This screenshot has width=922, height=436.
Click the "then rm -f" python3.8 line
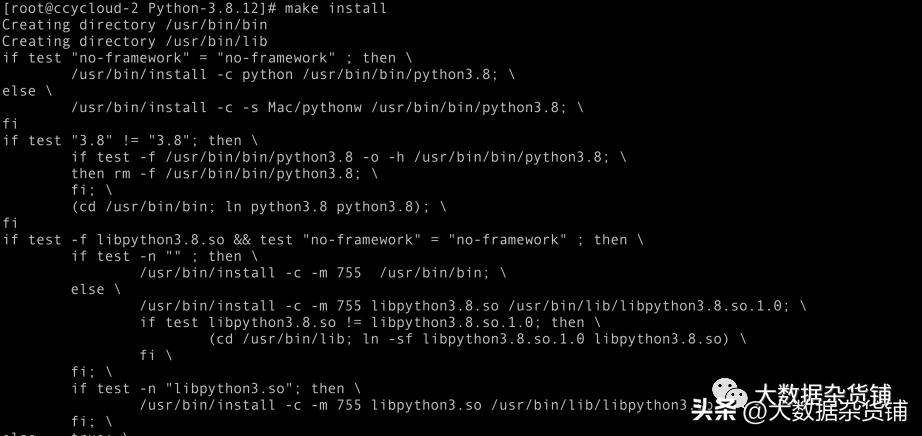pyautogui.click(x=225, y=173)
